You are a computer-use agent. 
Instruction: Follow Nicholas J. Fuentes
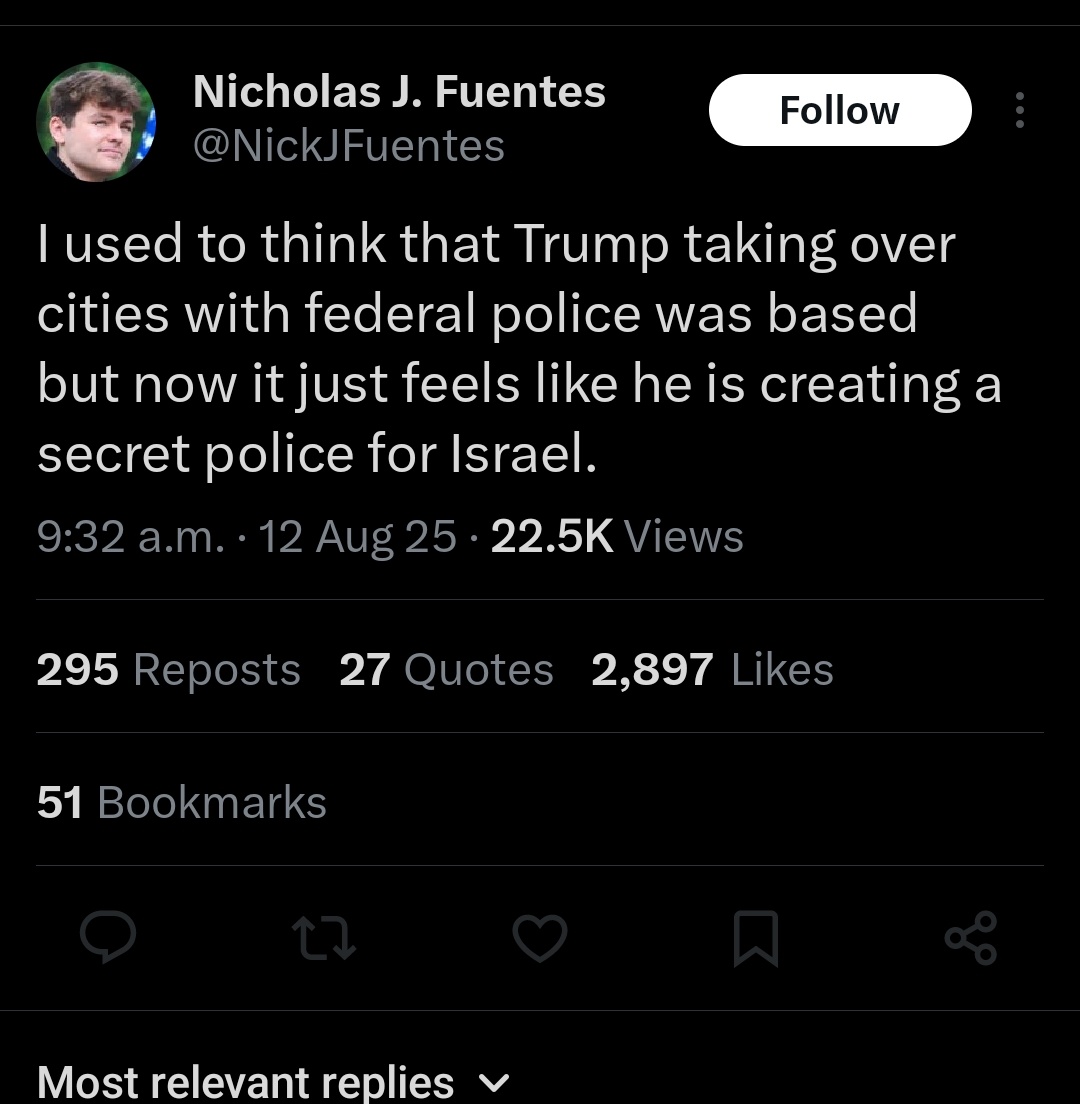(x=839, y=110)
